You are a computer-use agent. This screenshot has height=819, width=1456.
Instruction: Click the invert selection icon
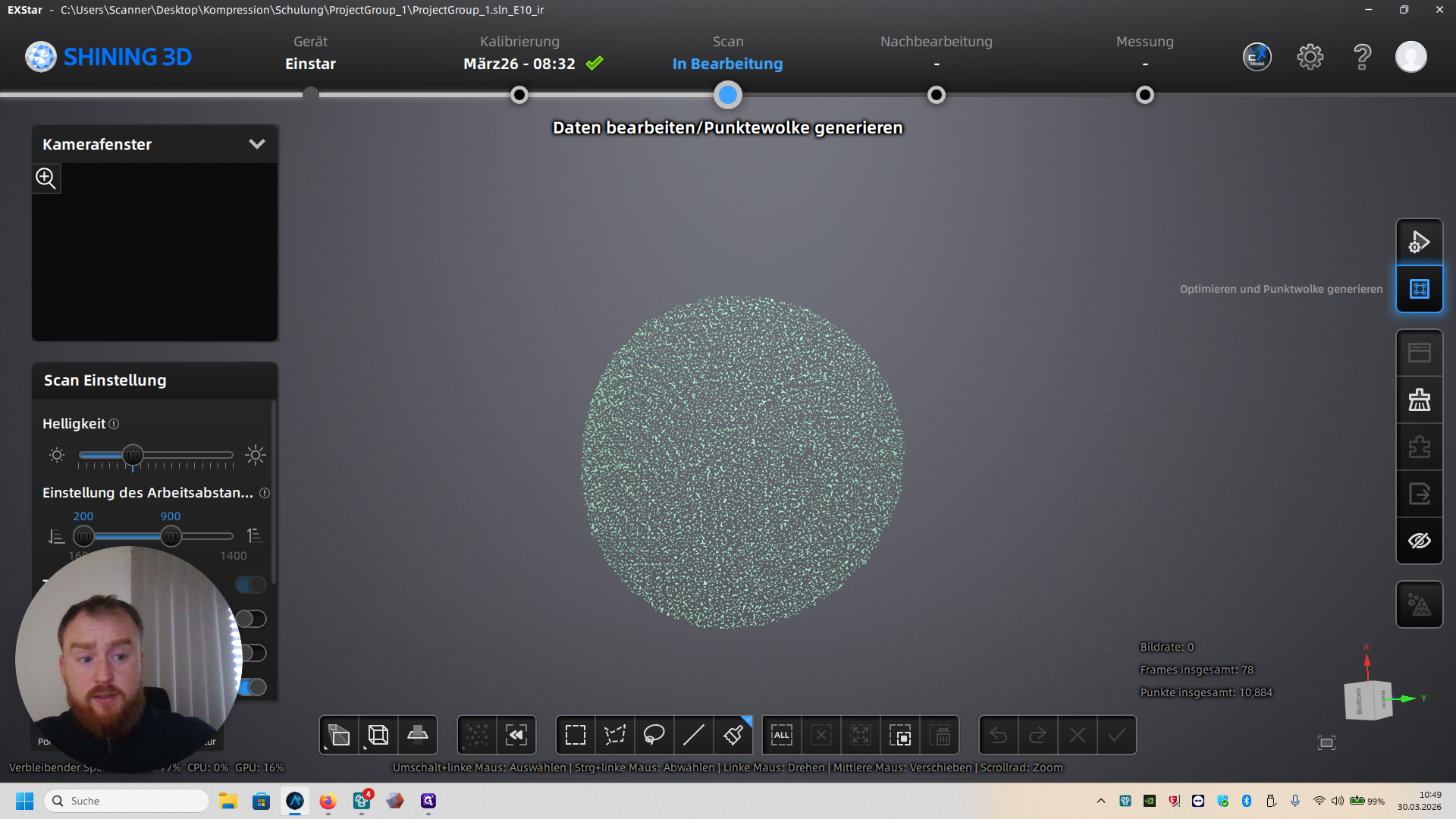(900, 735)
